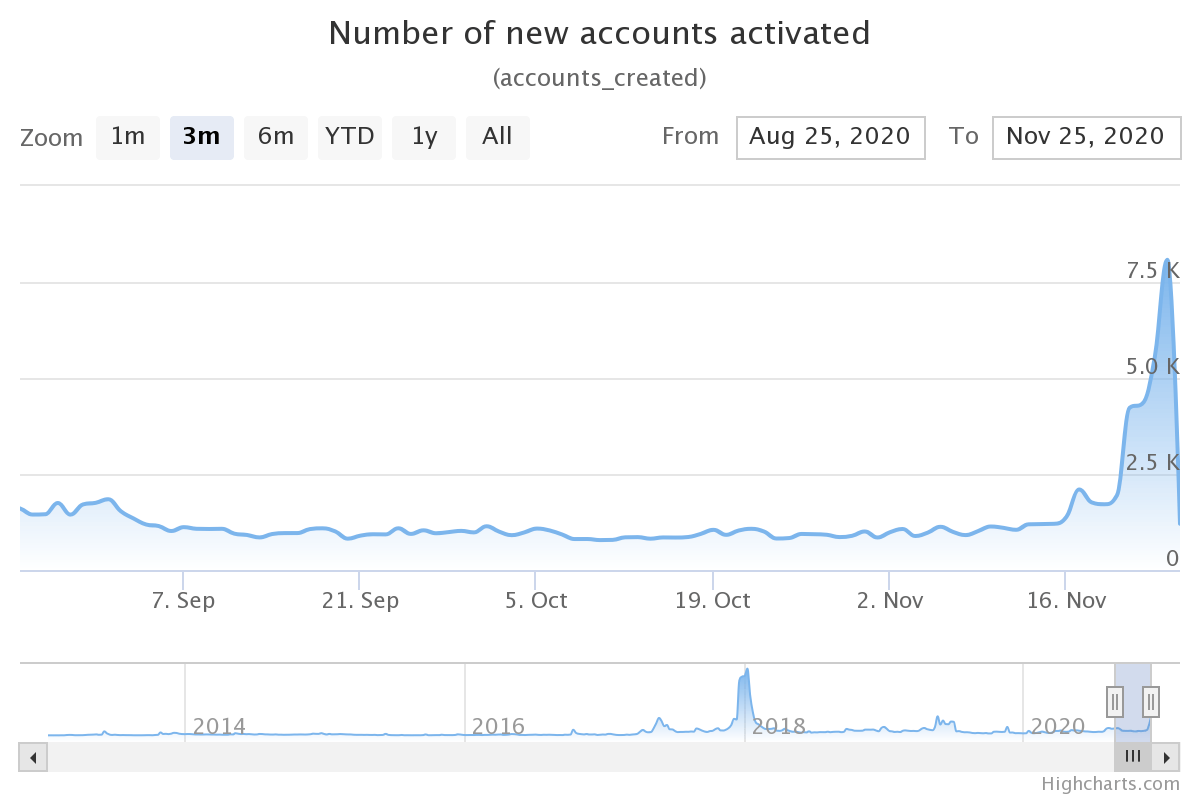Click the scrollbar thumb grip
The image size is (1200, 800).
coord(1133,757)
